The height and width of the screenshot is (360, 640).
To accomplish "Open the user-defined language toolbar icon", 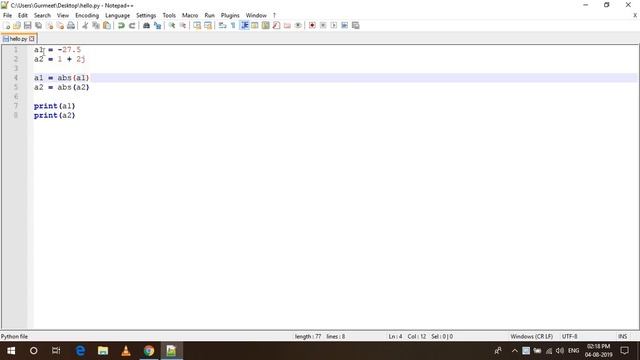I will tap(255, 25).
